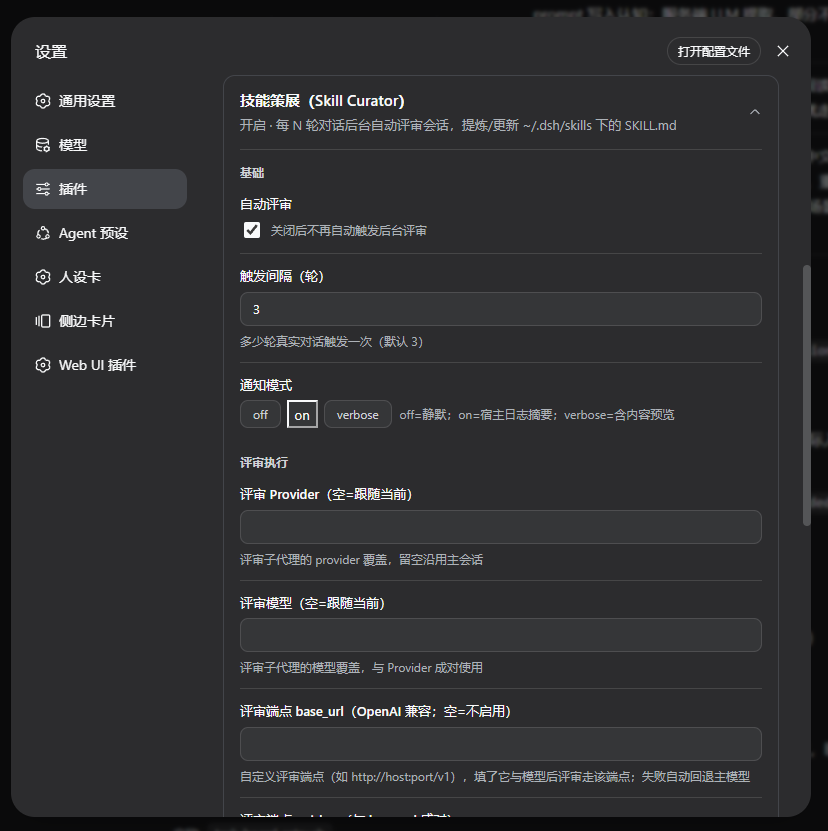Click the 评审子代理的模型覆盖 hint text
This screenshot has height=831, width=828.
tap(362, 668)
